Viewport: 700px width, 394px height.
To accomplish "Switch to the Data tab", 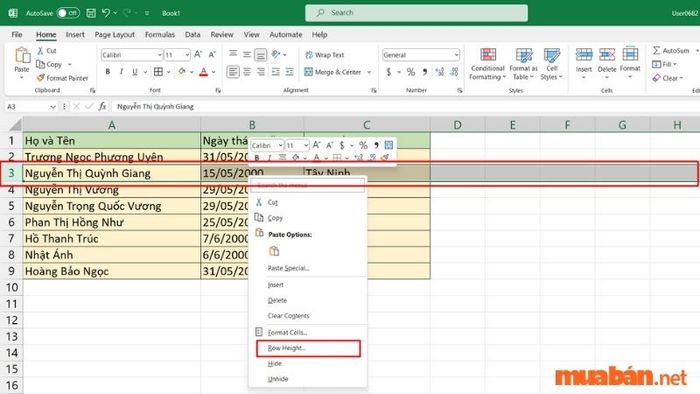I will point(192,34).
